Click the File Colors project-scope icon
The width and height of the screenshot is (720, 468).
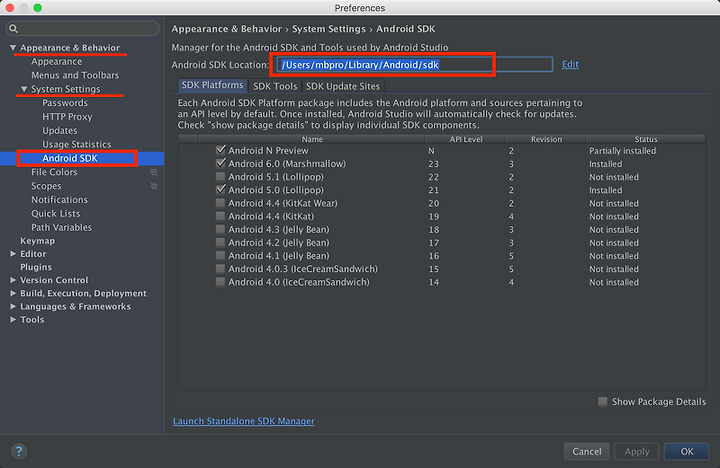(154, 172)
